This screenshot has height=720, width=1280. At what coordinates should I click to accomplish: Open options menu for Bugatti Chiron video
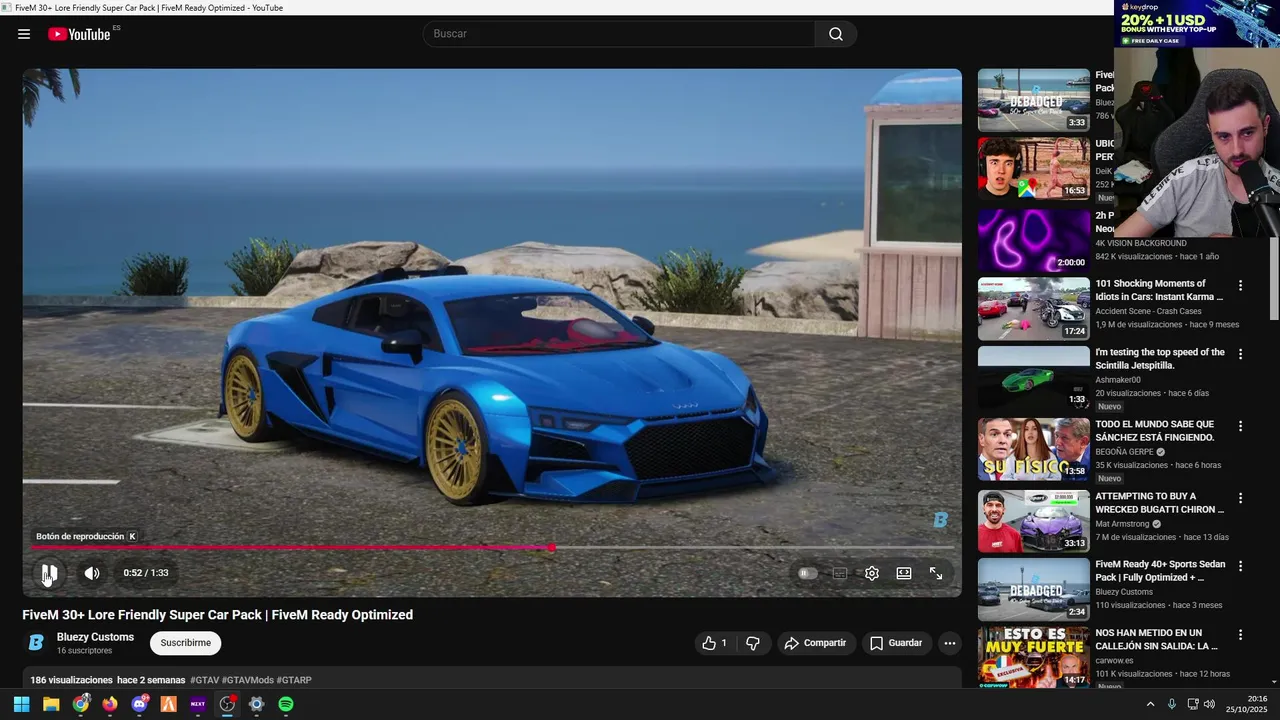pyautogui.click(x=1240, y=498)
